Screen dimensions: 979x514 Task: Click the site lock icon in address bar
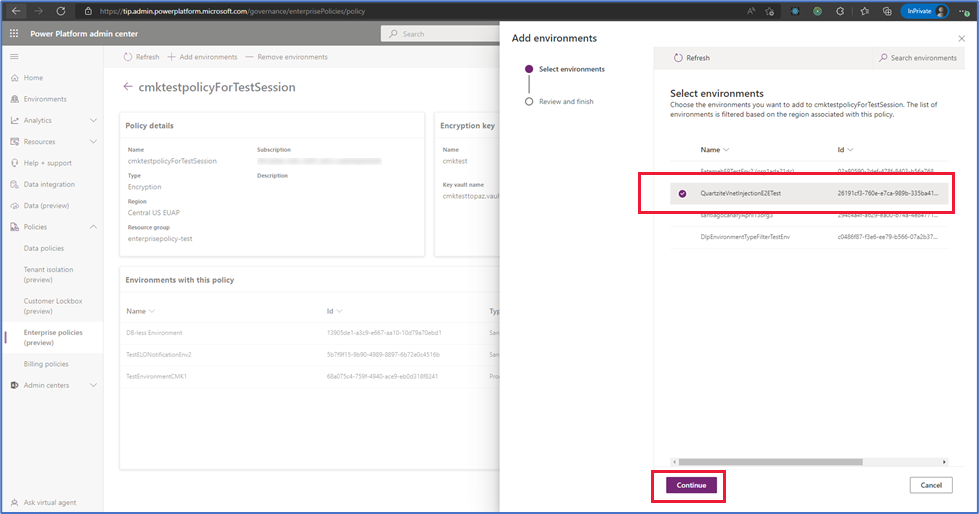pyautogui.click(x=88, y=11)
